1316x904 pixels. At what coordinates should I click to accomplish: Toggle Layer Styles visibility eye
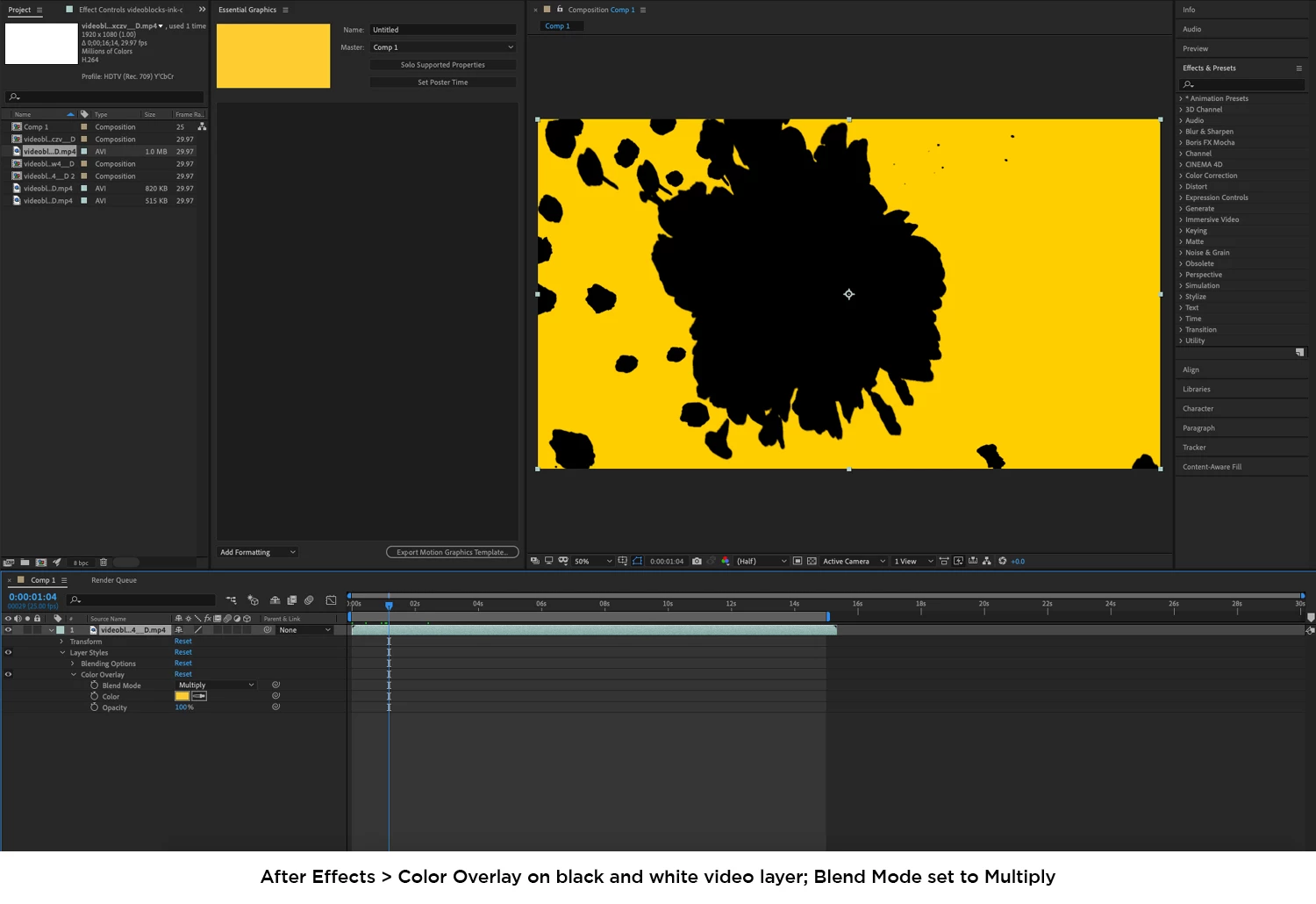click(x=8, y=652)
